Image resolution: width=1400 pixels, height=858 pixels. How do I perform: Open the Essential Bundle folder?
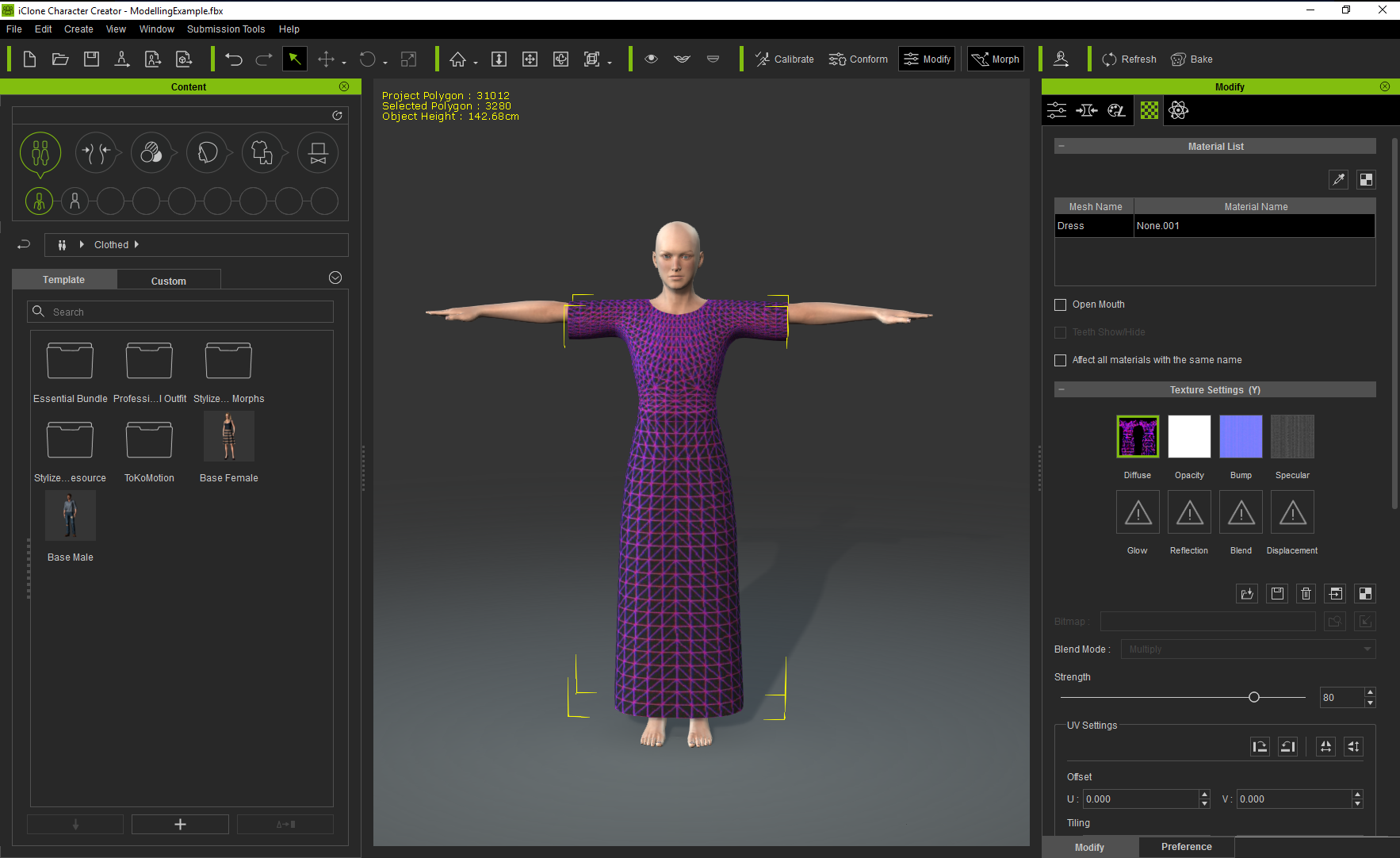click(70, 361)
